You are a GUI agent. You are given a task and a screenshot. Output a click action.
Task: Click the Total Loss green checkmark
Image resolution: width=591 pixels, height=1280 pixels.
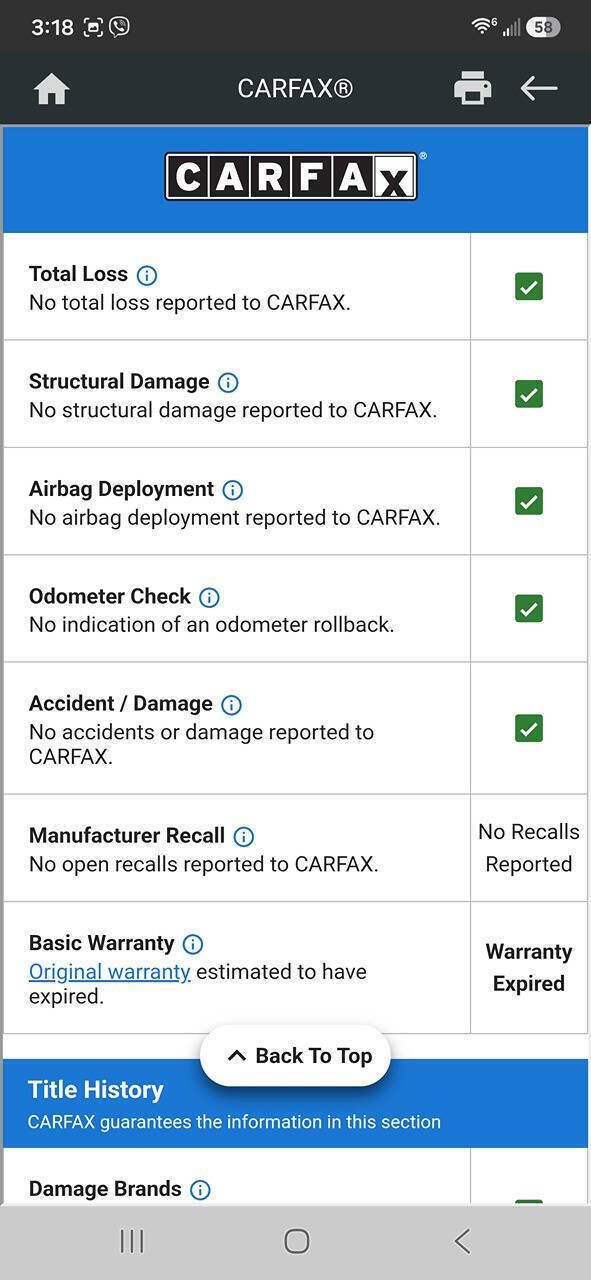tap(529, 287)
